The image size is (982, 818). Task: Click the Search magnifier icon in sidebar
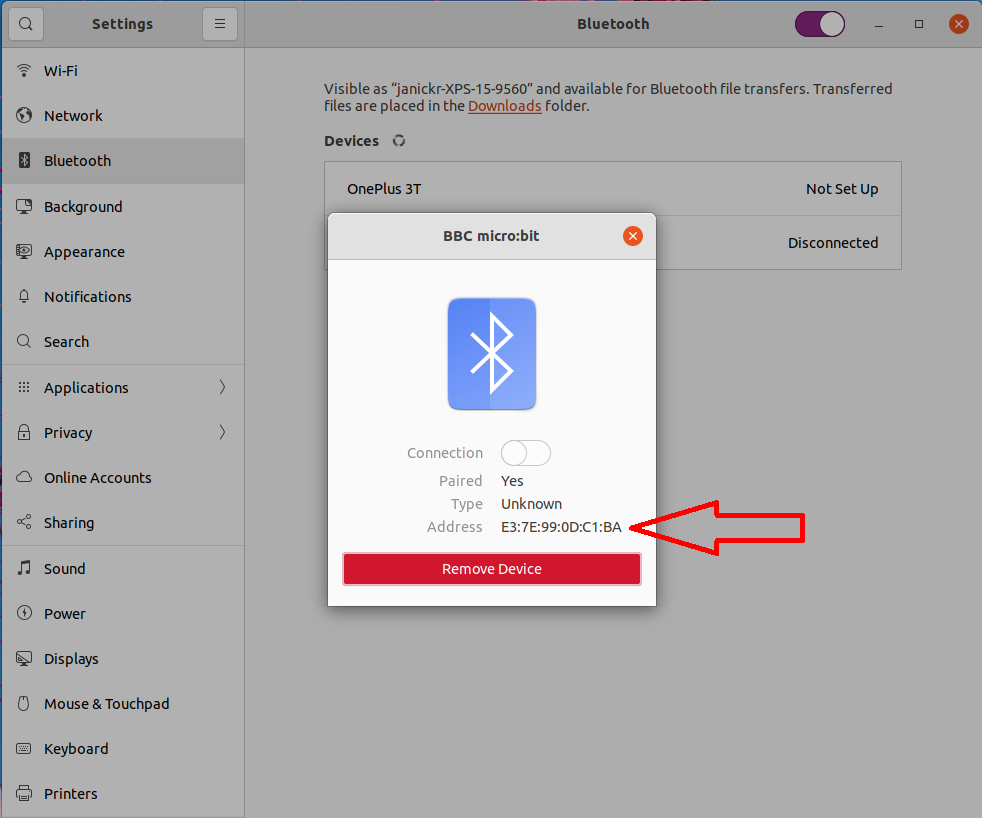click(x=24, y=341)
